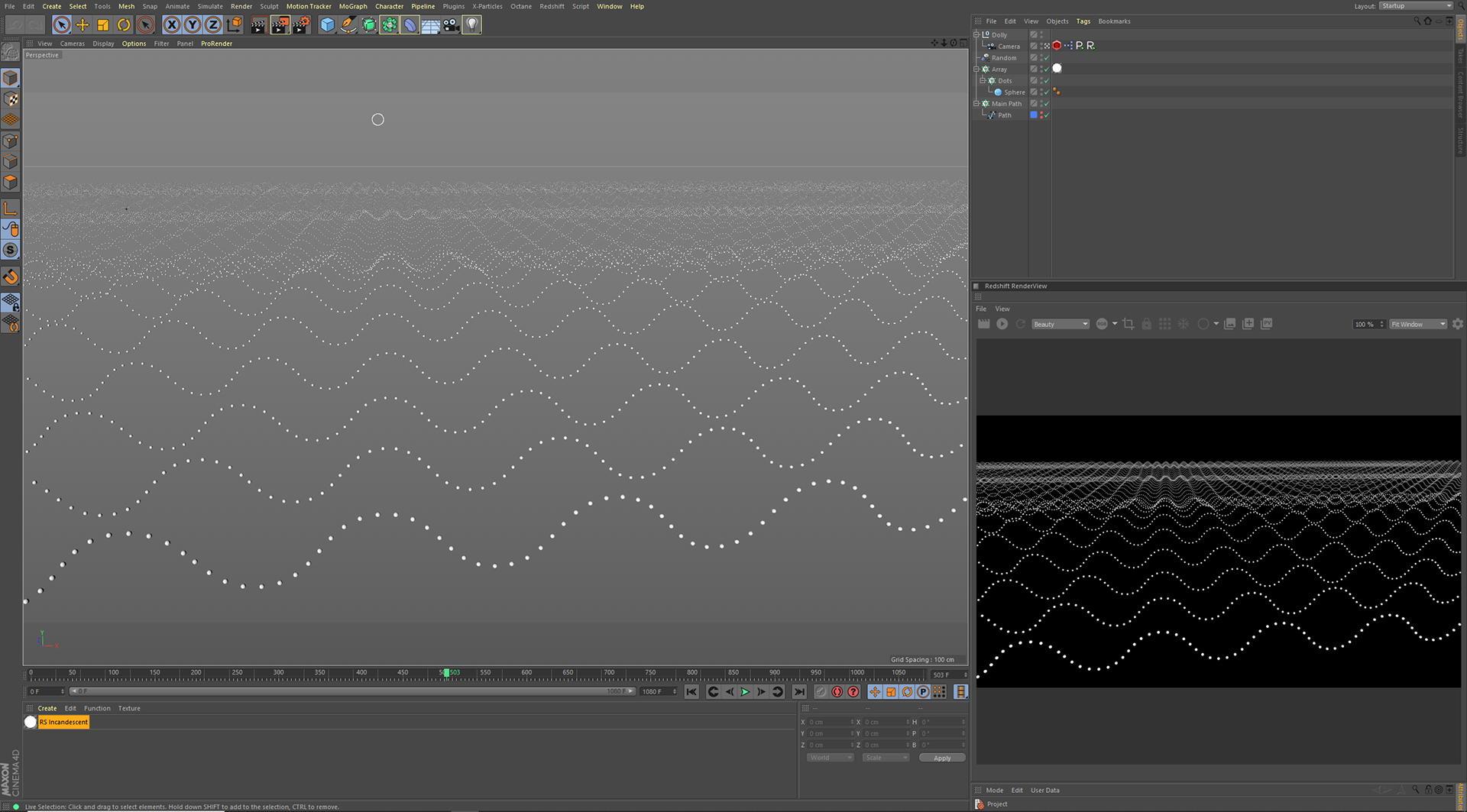The width and height of the screenshot is (1467, 812).
Task: Select the Camera object in Object Manager
Action: coord(1009,47)
